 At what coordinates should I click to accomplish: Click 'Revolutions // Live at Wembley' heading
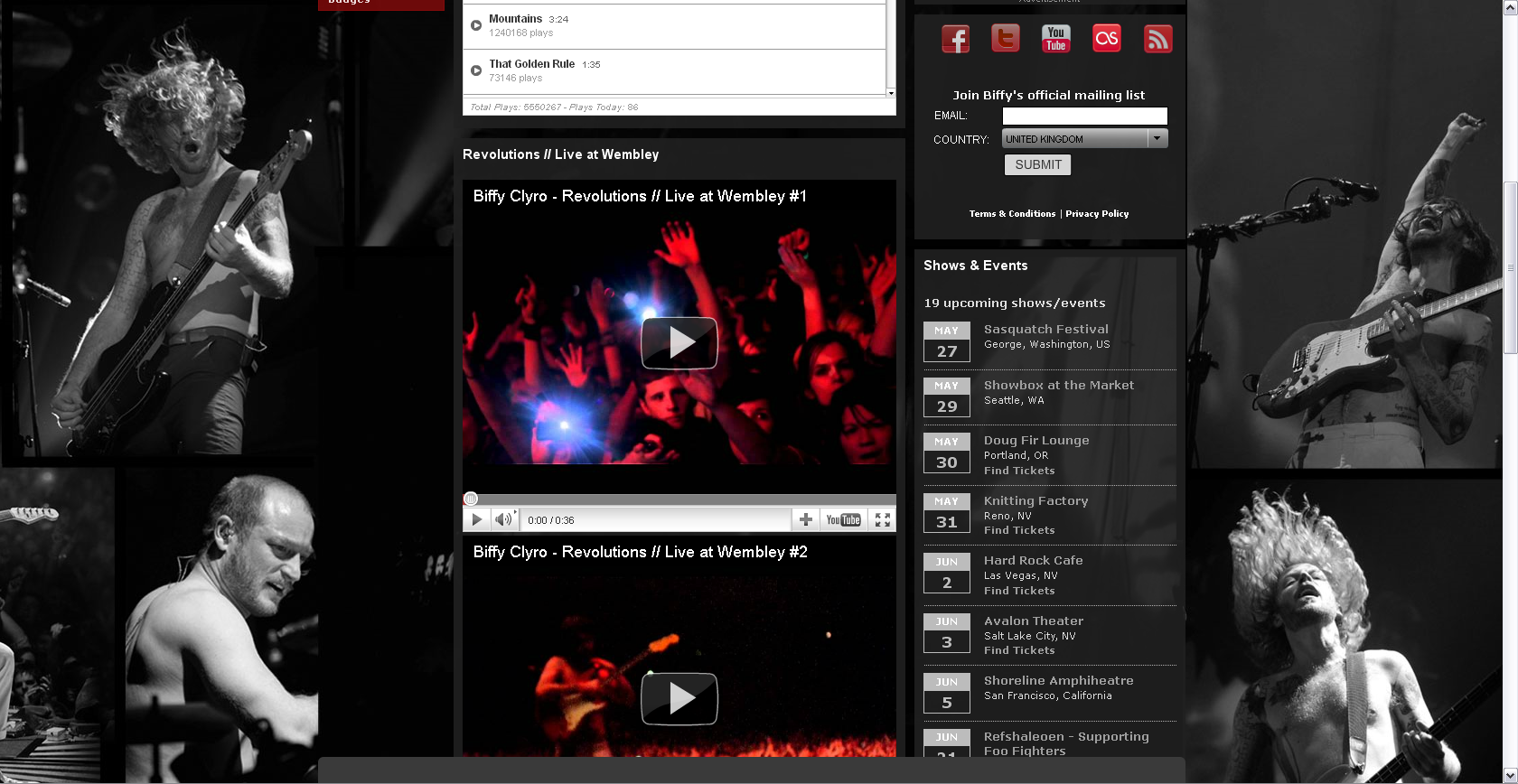tap(561, 154)
